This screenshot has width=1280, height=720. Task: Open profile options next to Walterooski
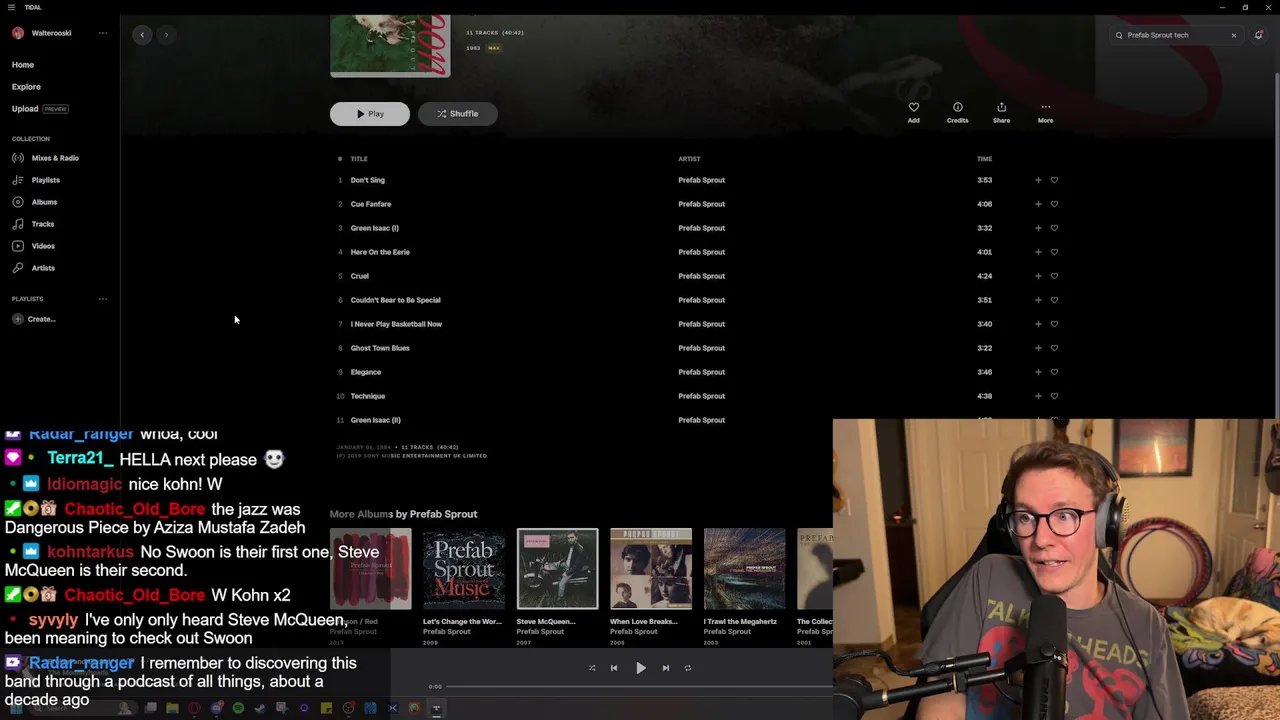(x=102, y=33)
